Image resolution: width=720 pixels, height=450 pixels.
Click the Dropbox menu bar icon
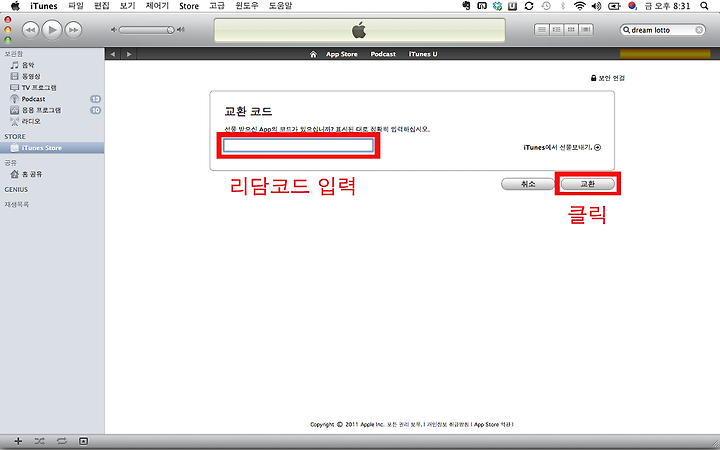coord(497,6)
